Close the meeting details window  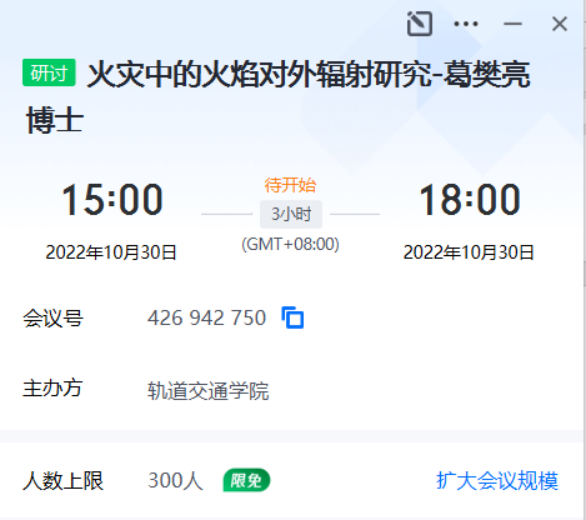point(559,24)
